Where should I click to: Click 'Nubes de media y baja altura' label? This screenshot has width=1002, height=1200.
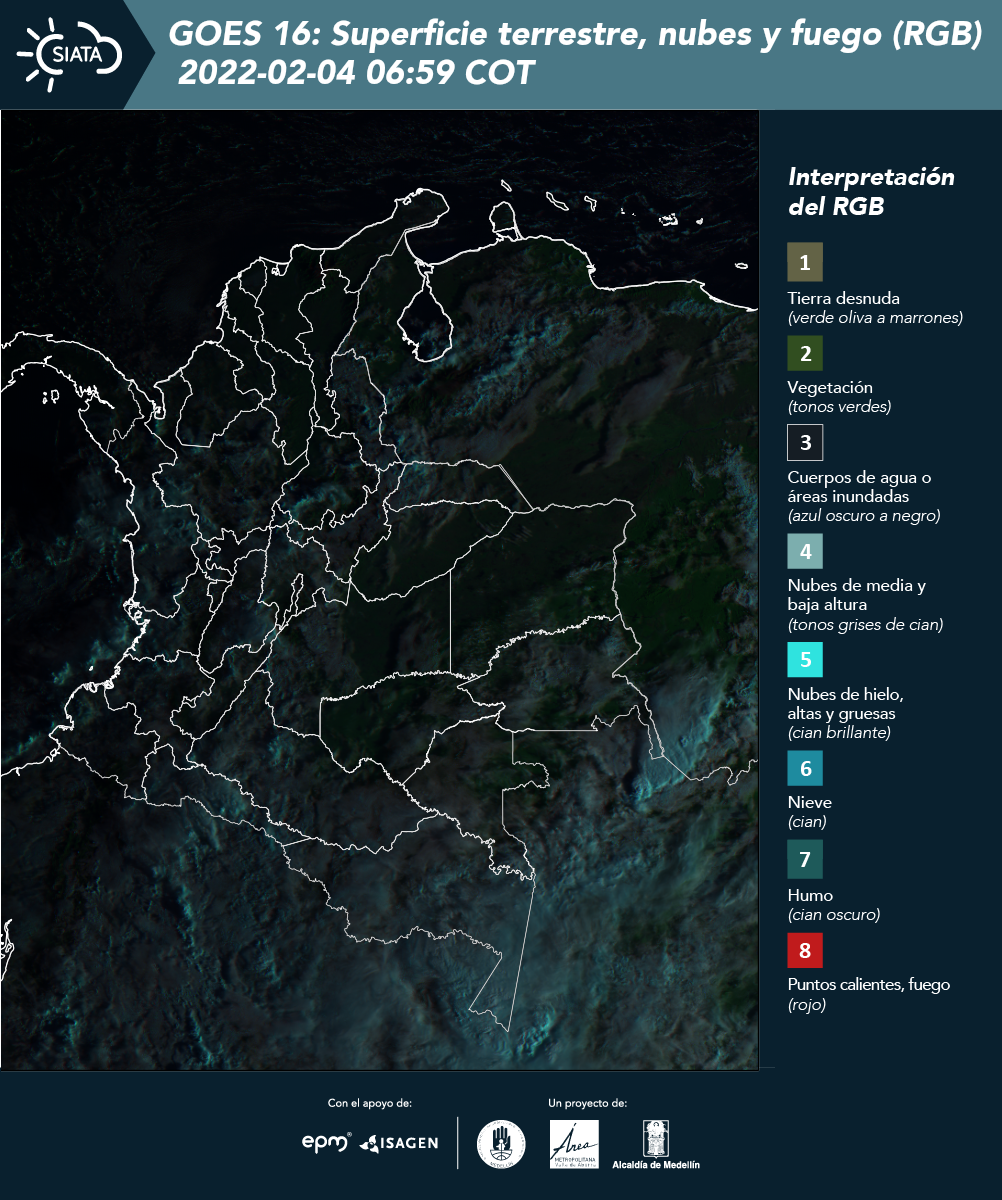click(x=857, y=595)
